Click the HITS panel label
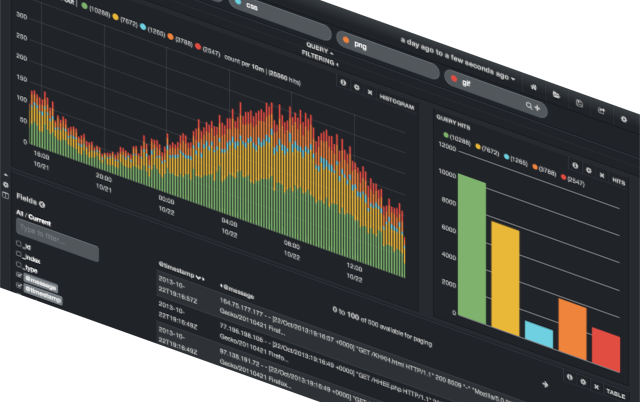The image size is (640, 402). [x=618, y=182]
